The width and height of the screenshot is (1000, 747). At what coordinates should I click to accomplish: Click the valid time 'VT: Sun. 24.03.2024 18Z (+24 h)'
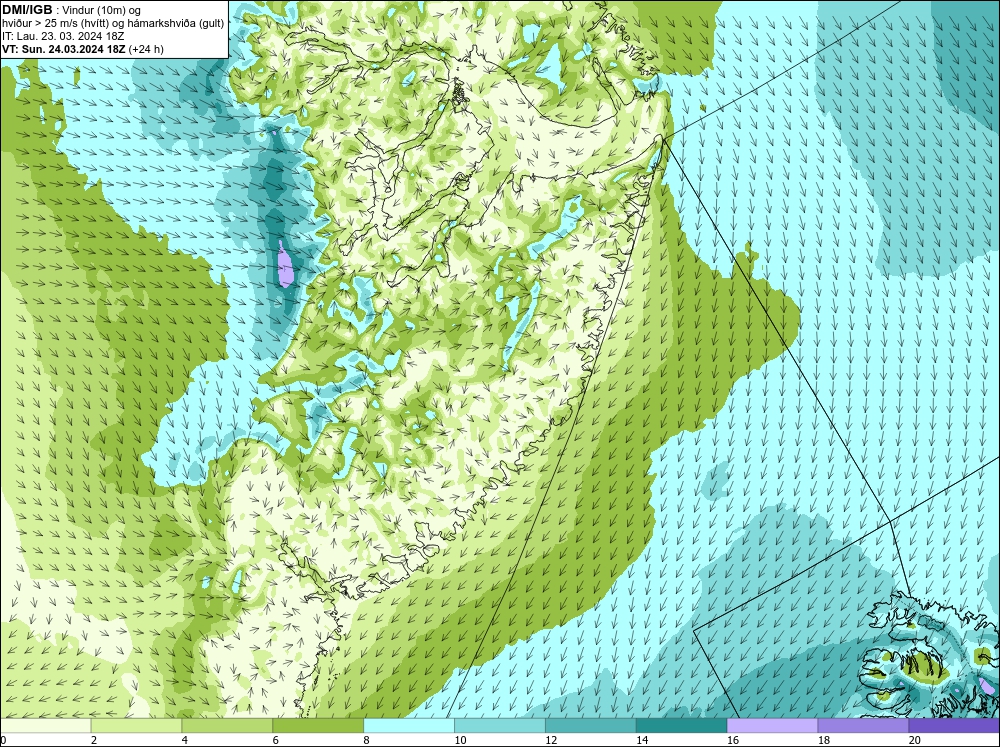tap(83, 49)
